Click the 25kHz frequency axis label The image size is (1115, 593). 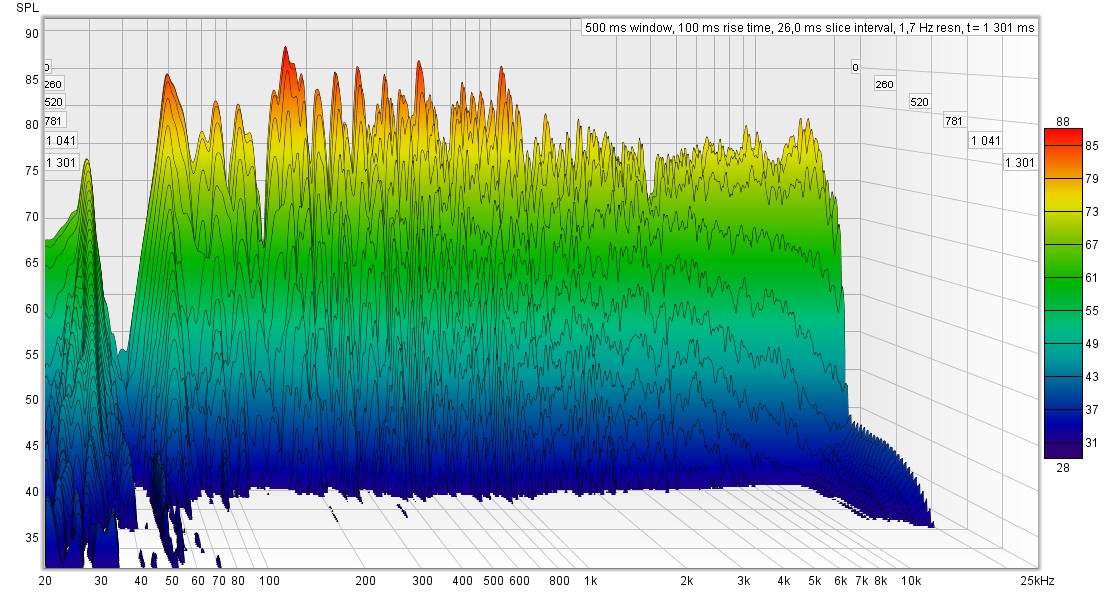1037,580
